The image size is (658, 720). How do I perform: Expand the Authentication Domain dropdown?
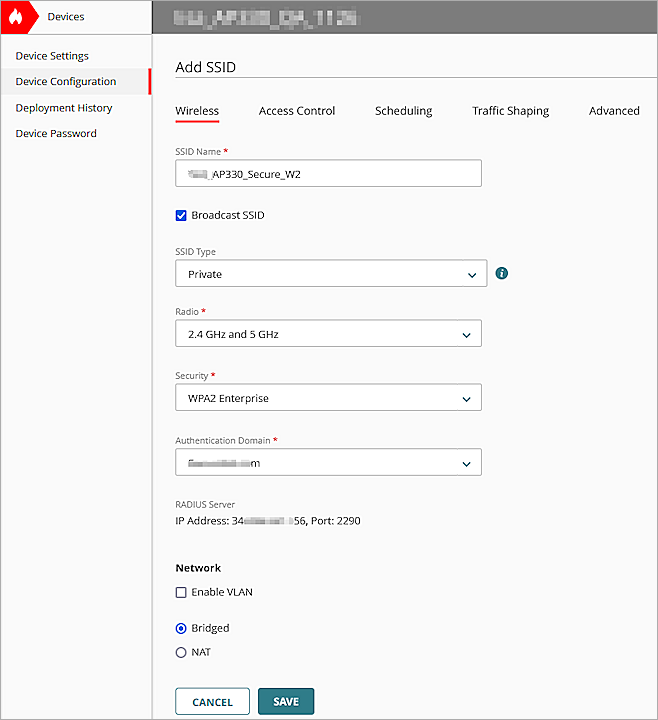click(328, 462)
